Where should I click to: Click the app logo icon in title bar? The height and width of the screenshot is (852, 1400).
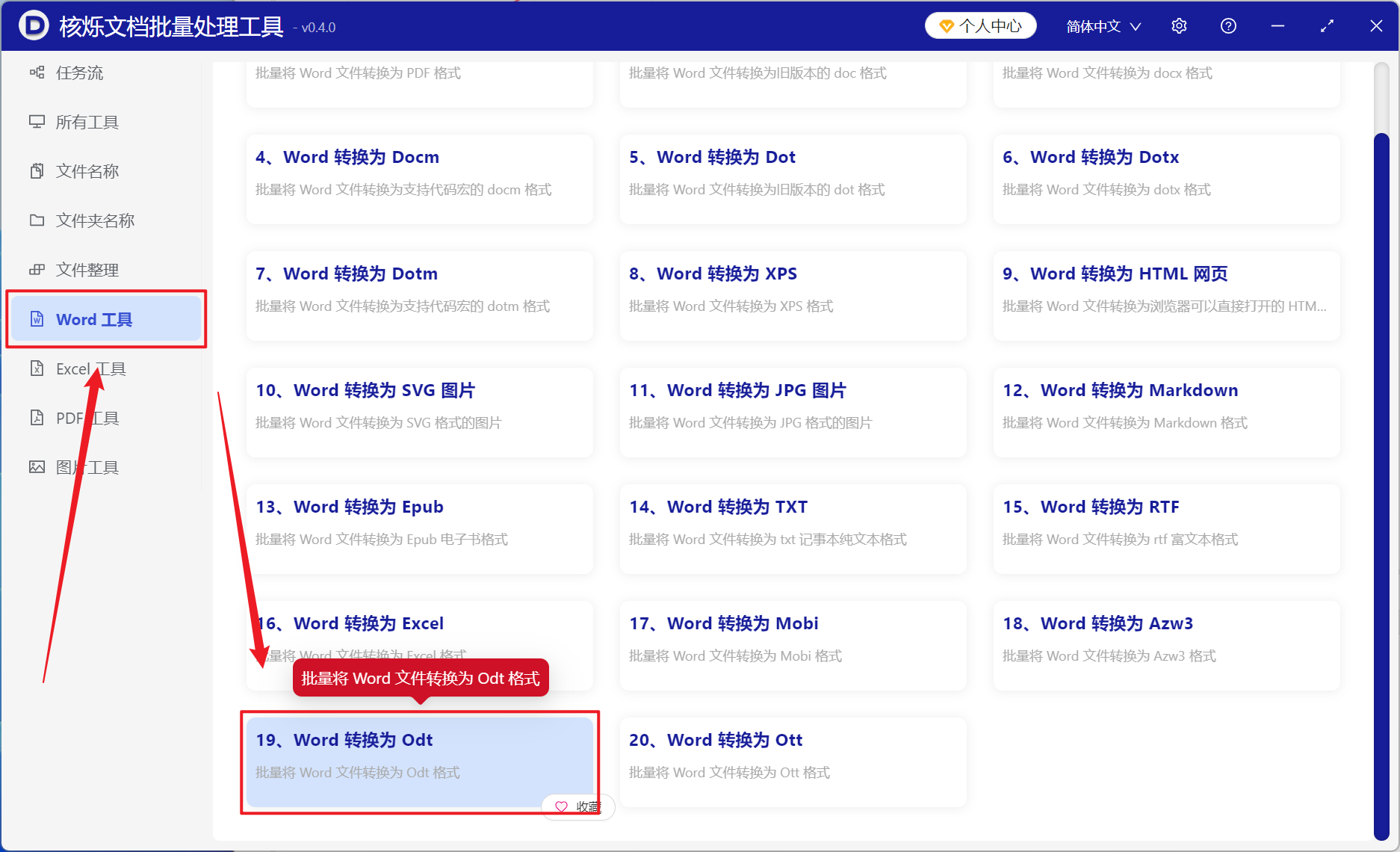[34, 25]
